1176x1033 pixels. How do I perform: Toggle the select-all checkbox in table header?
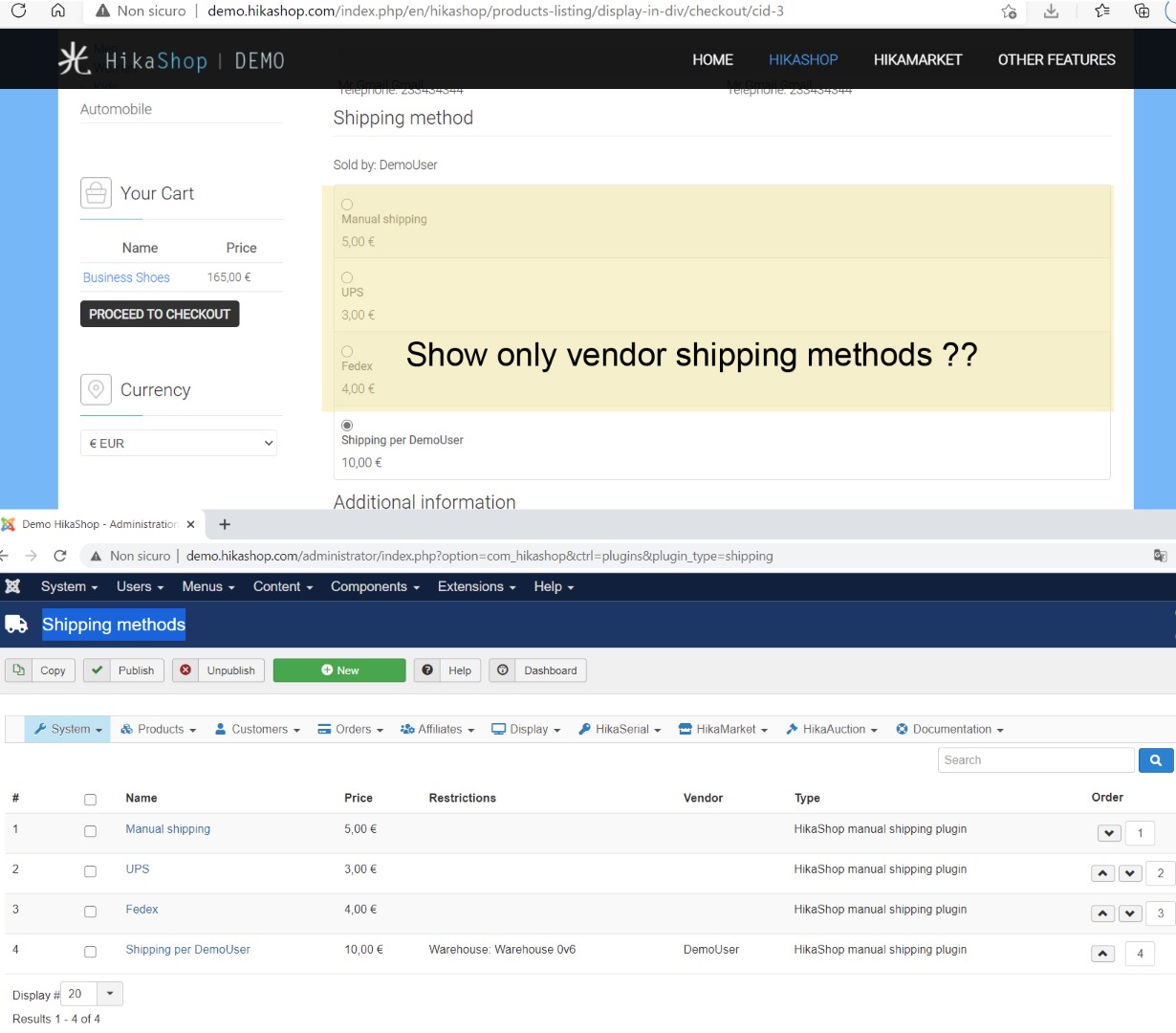point(90,800)
